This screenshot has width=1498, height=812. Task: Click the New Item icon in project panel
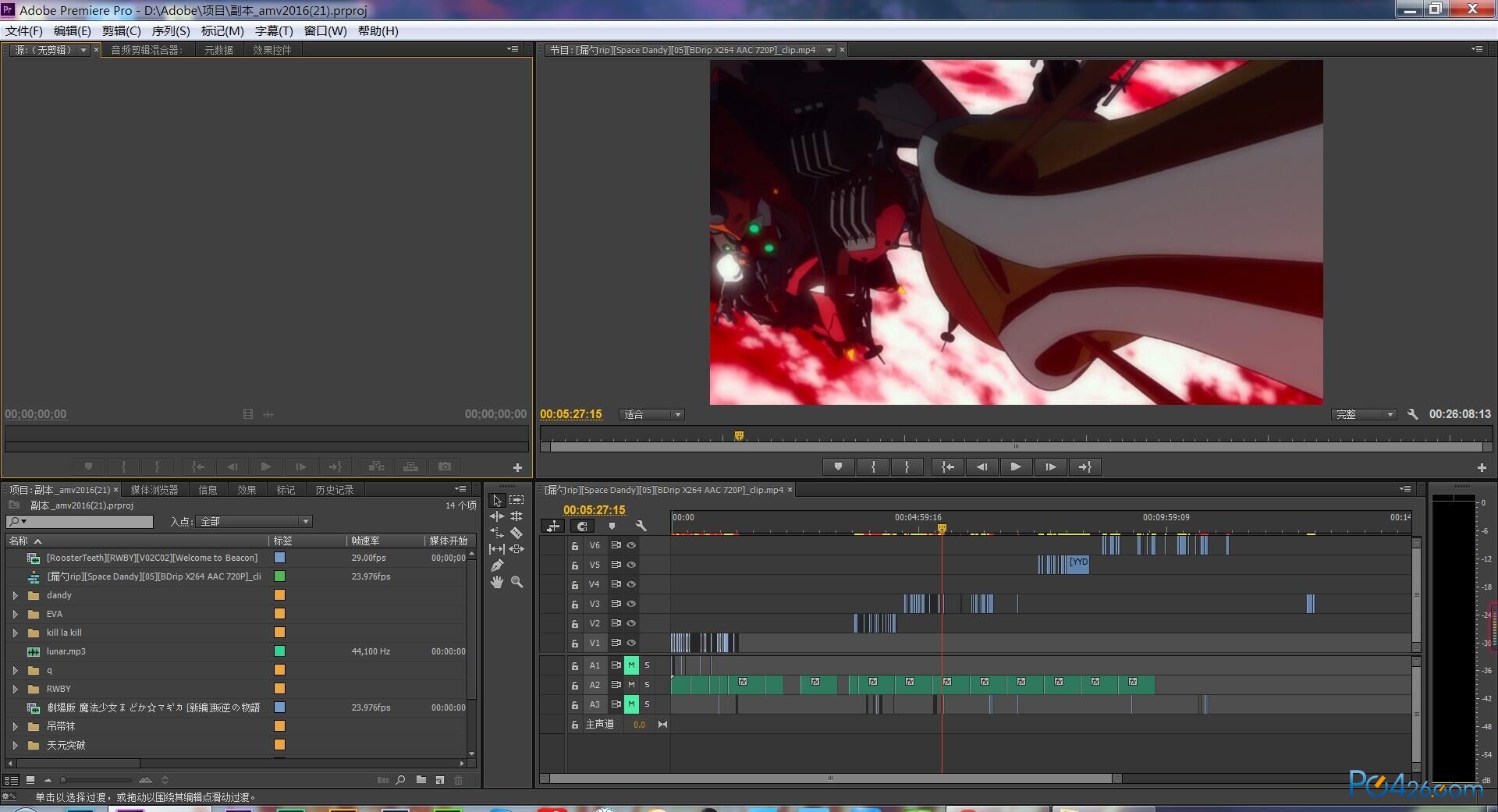click(440, 780)
